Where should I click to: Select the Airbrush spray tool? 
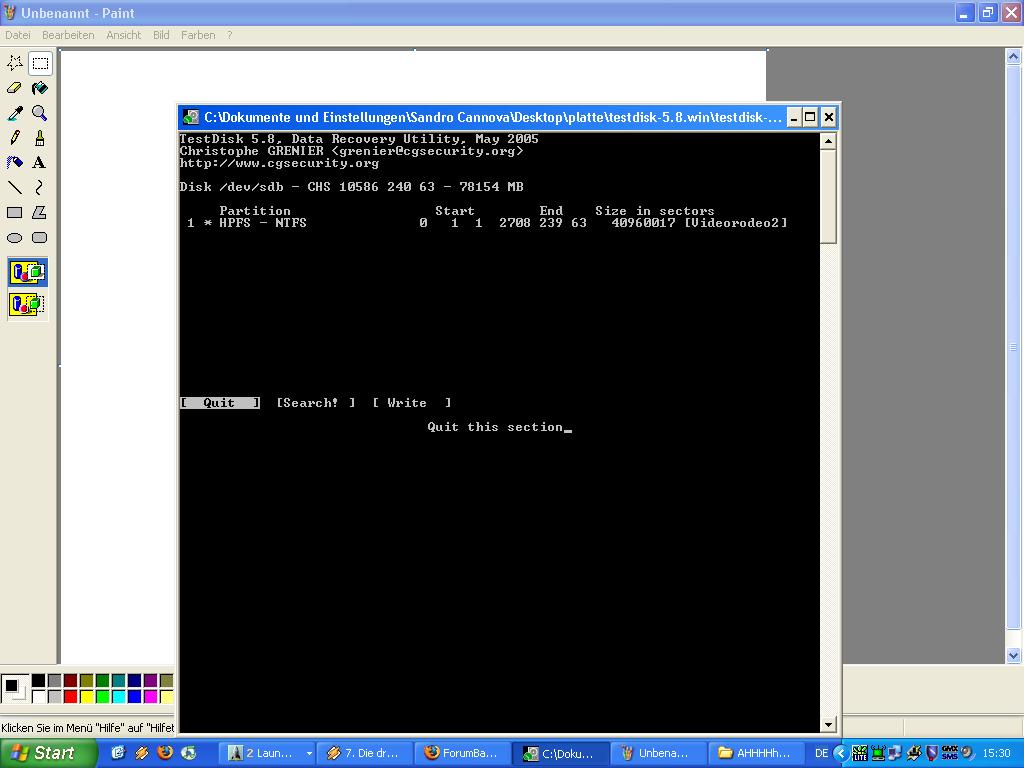pos(15,163)
